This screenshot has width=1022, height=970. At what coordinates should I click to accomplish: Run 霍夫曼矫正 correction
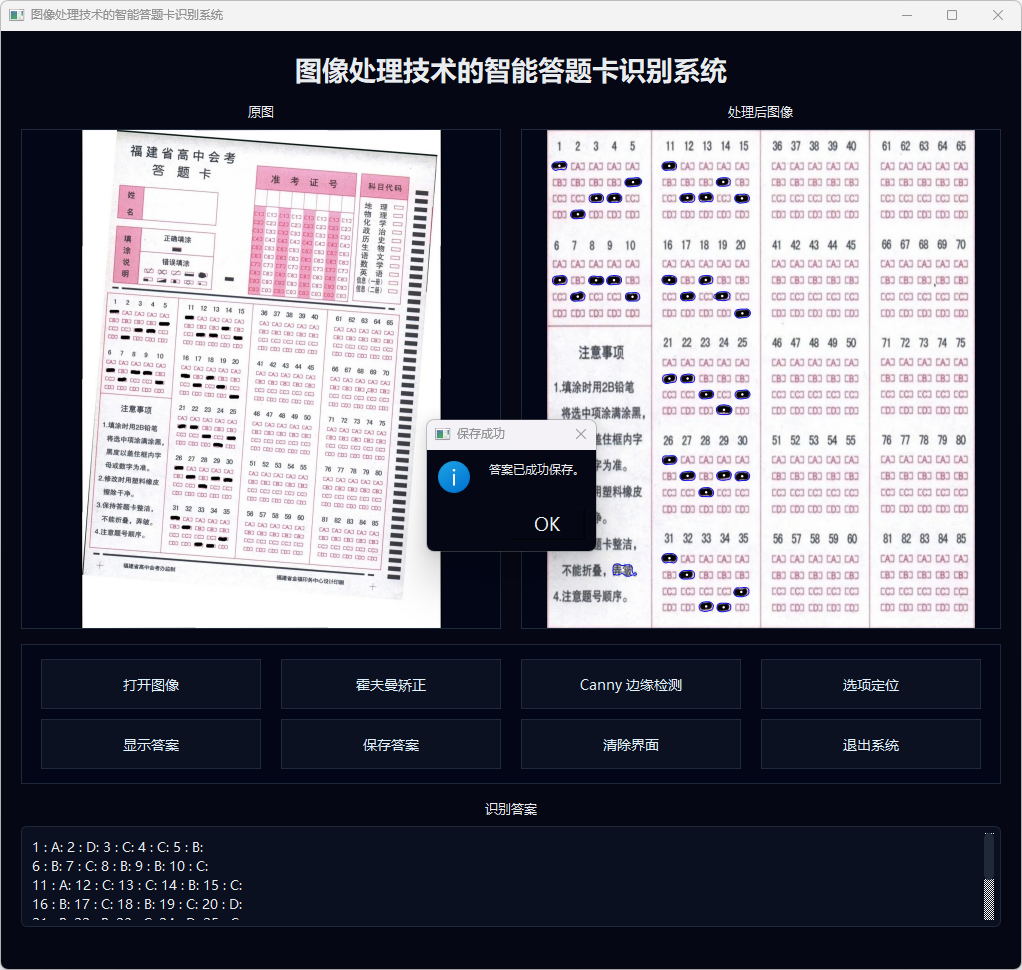pyautogui.click(x=391, y=685)
